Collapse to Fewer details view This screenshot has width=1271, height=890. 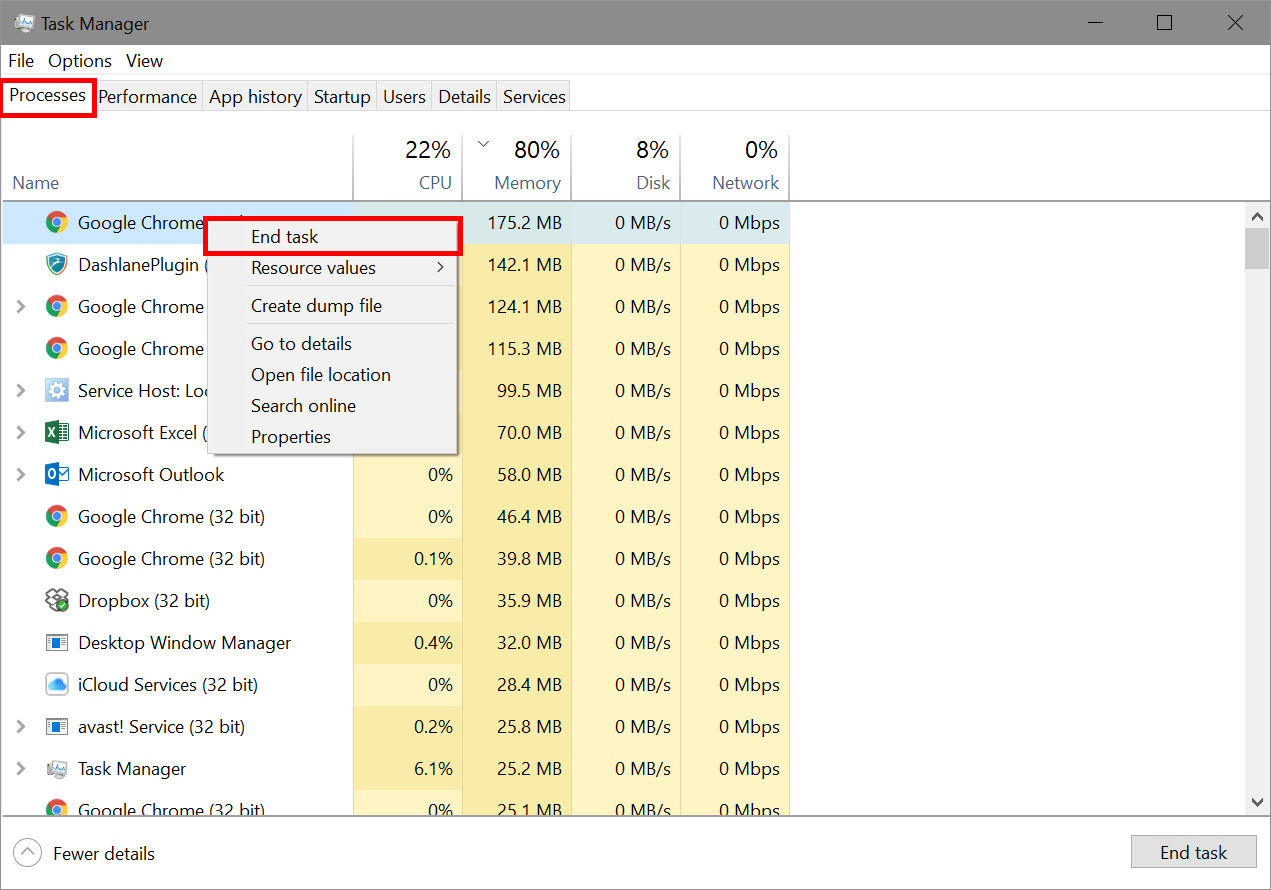(x=84, y=853)
